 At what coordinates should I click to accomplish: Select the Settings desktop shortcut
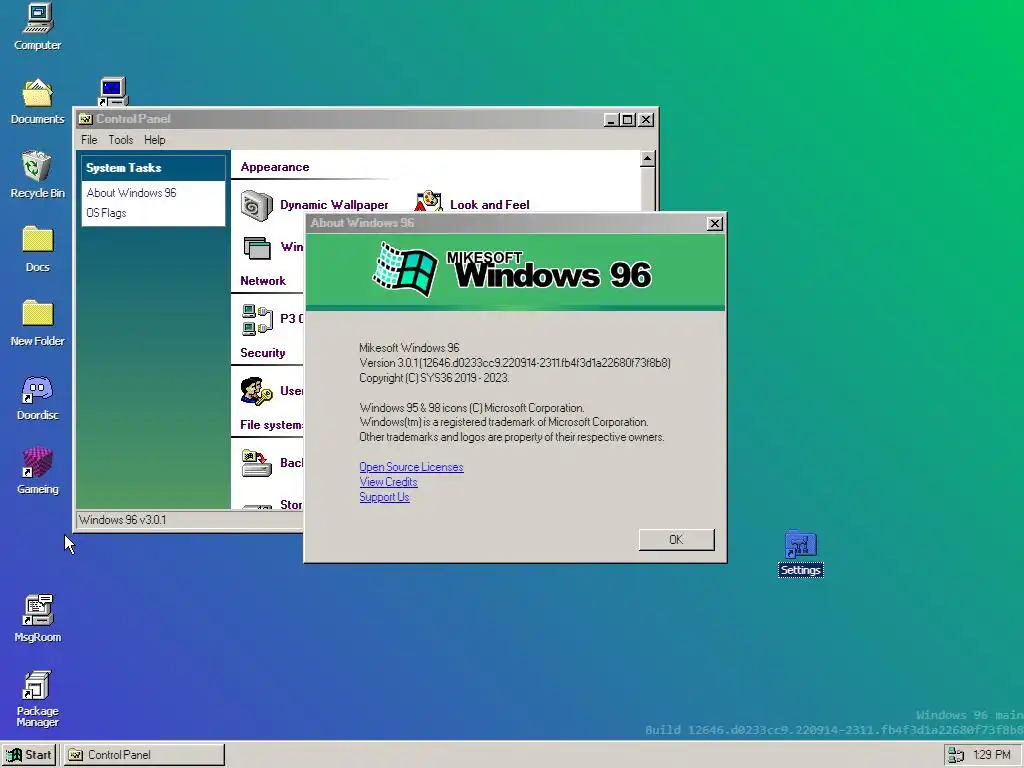pos(801,553)
